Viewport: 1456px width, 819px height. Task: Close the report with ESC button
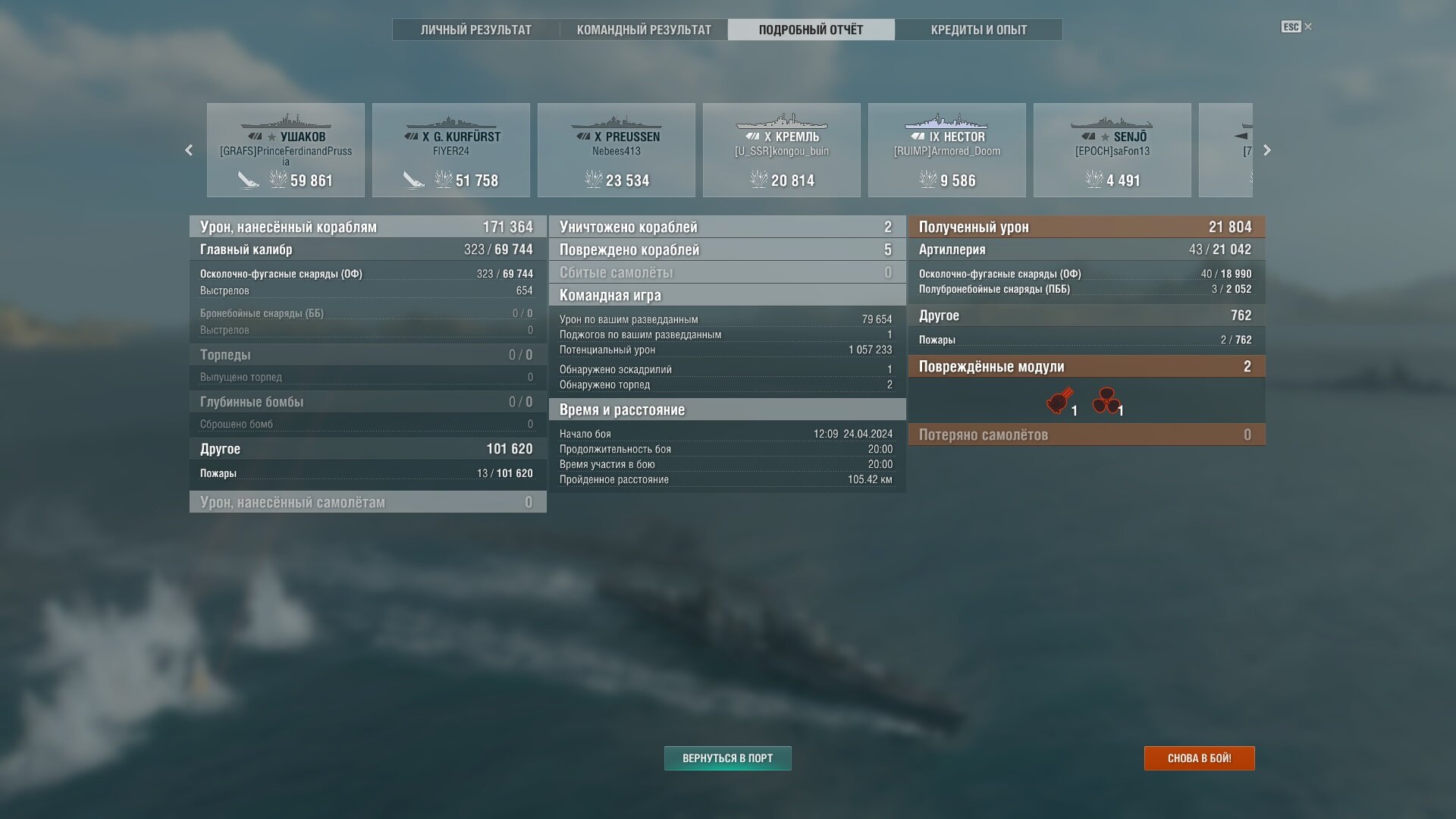pos(1297,27)
